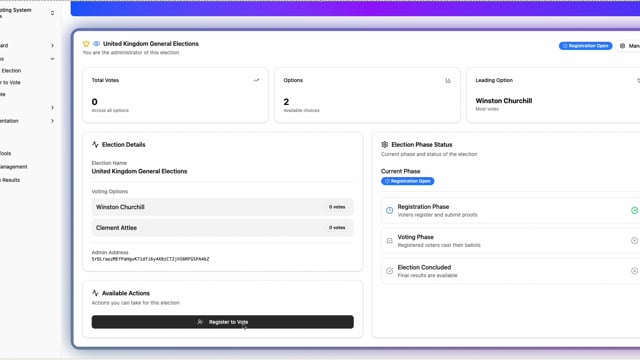
Task: Open the Voting Phase row
Action: click(511, 241)
